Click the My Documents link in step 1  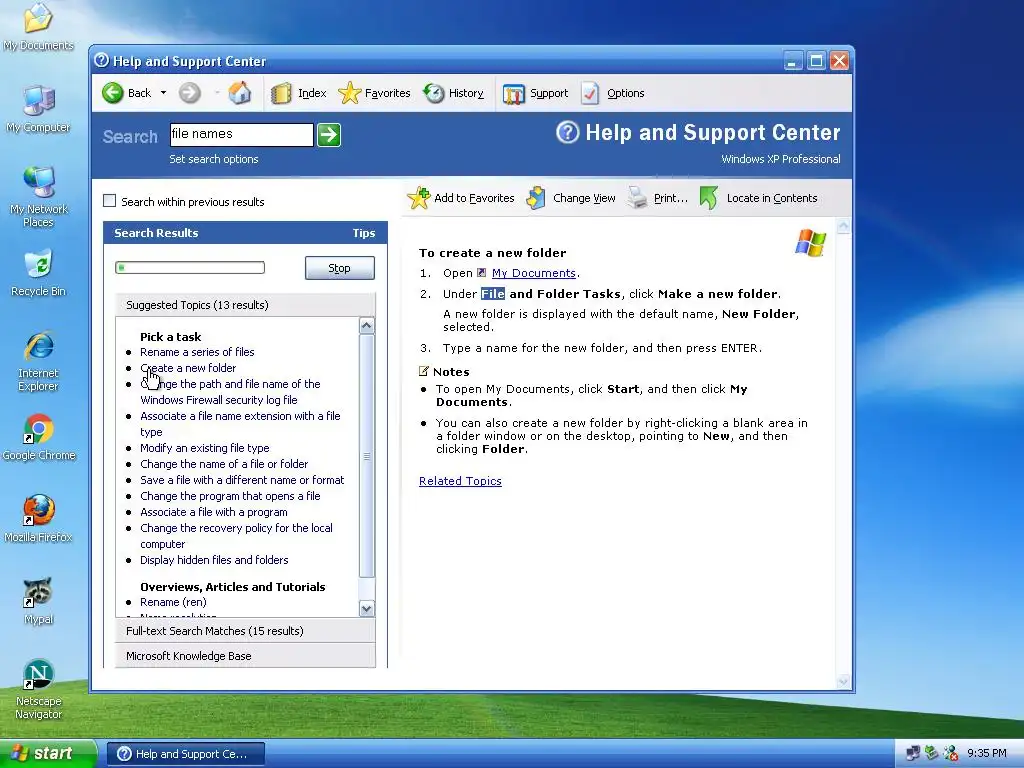(x=534, y=273)
